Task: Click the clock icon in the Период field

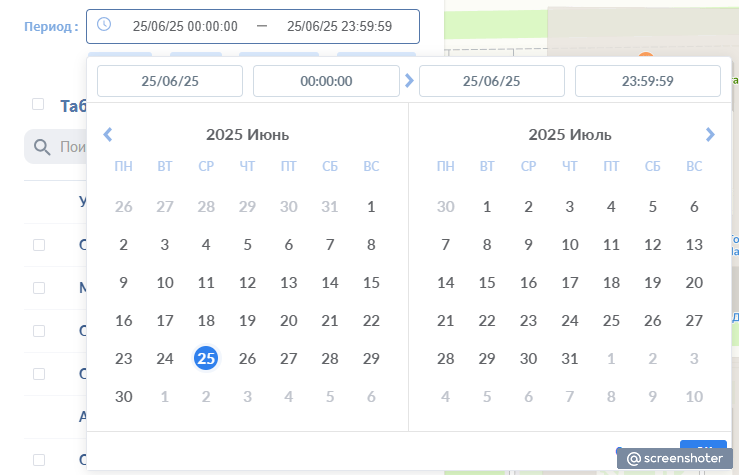Action: (104, 25)
